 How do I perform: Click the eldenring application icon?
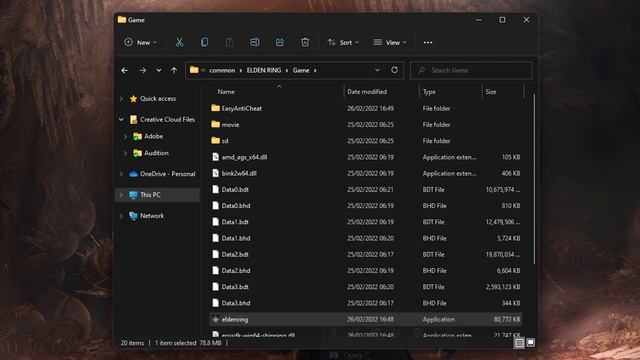216,319
